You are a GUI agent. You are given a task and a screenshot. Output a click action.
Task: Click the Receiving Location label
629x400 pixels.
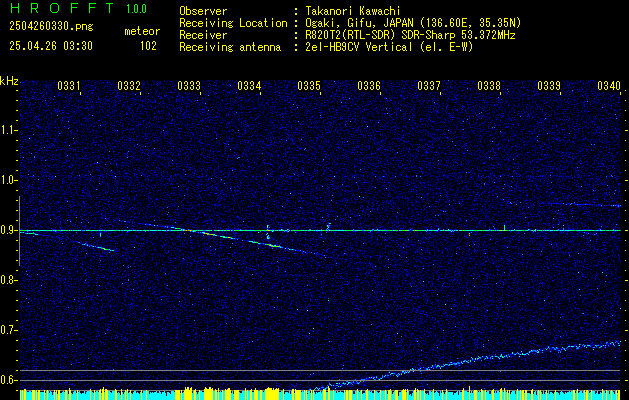point(233,23)
